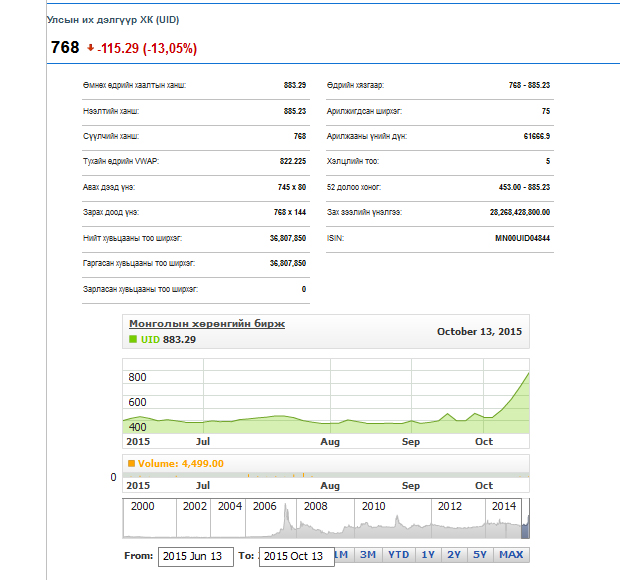Viewport: 620px width, 580px height.
Task: Click the From date input field
Action: [195, 556]
